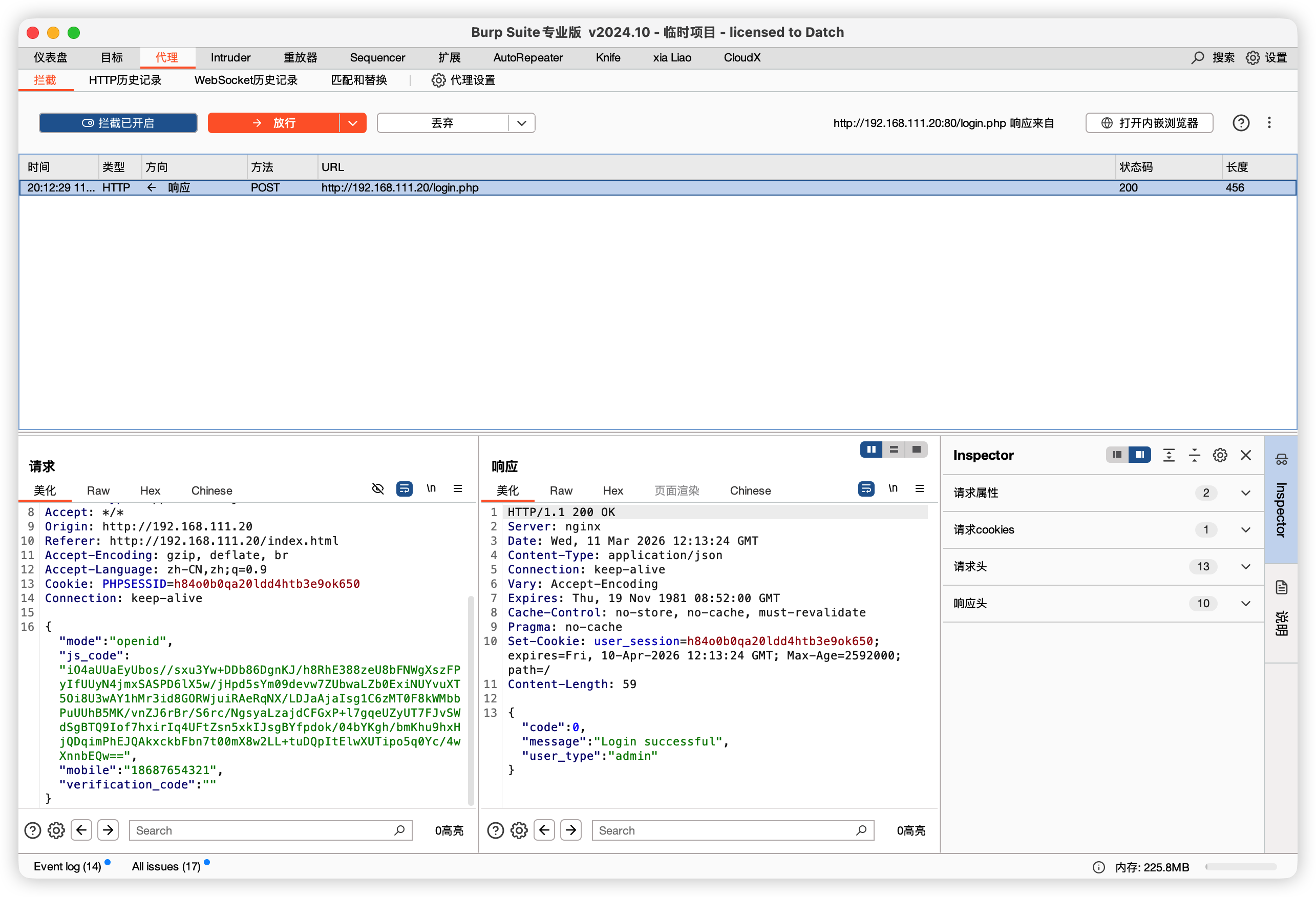Select side-by-side layout icon for request/response

pyautogui.click(x=871, y=450)
